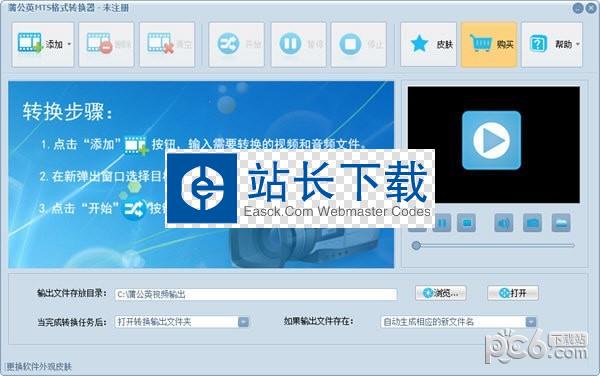600x376 pixels.
Task: Click the speaker volume icon under preview
Action: [504, 223]
